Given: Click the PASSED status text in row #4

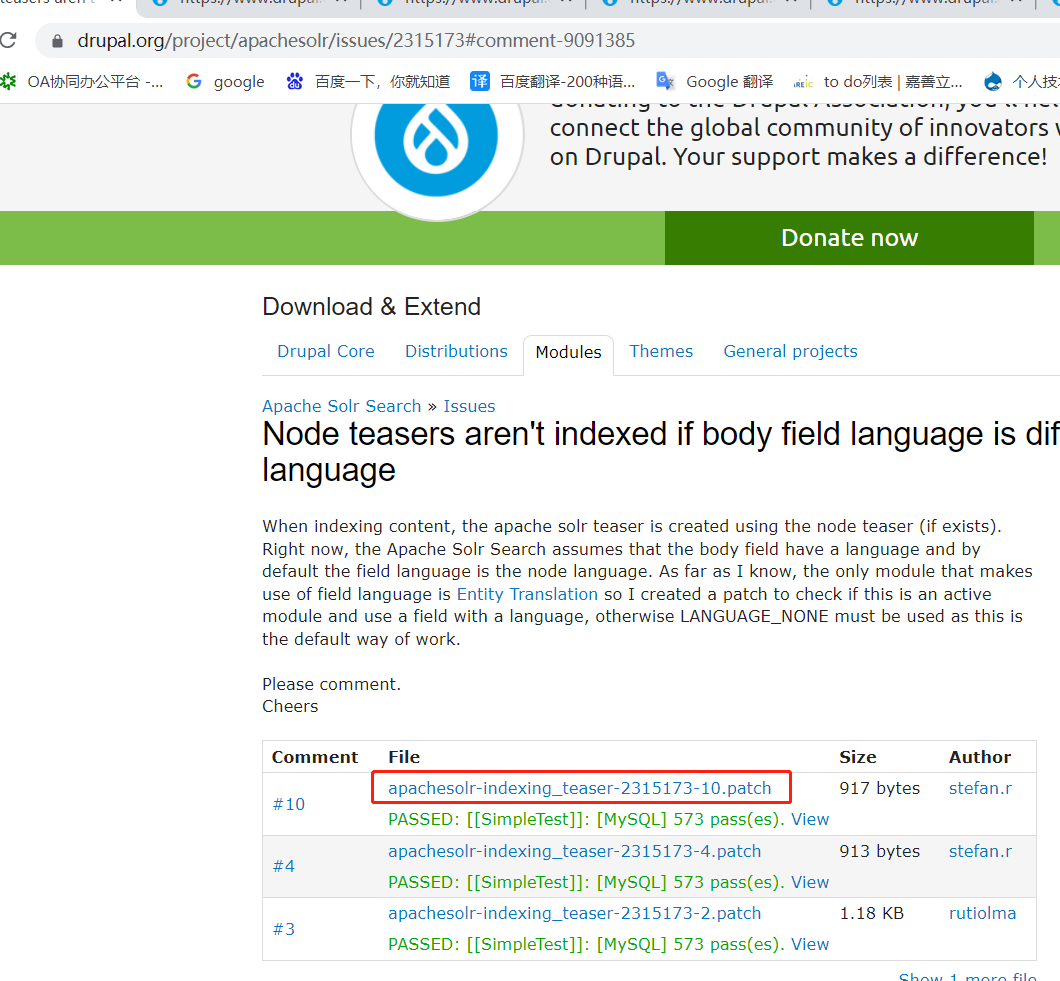Looking at the screenshot, I should pyautogui.click(x=586, y=882).
